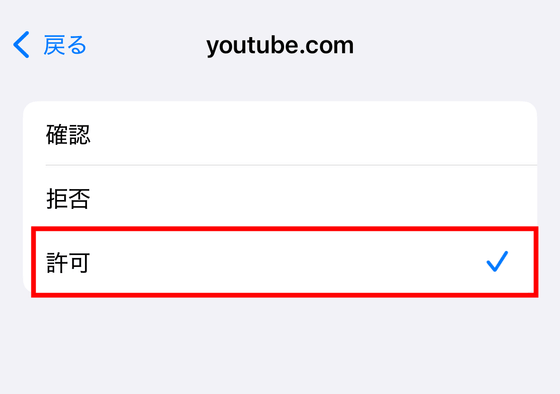Click the 許可 label text

(68, 263)
